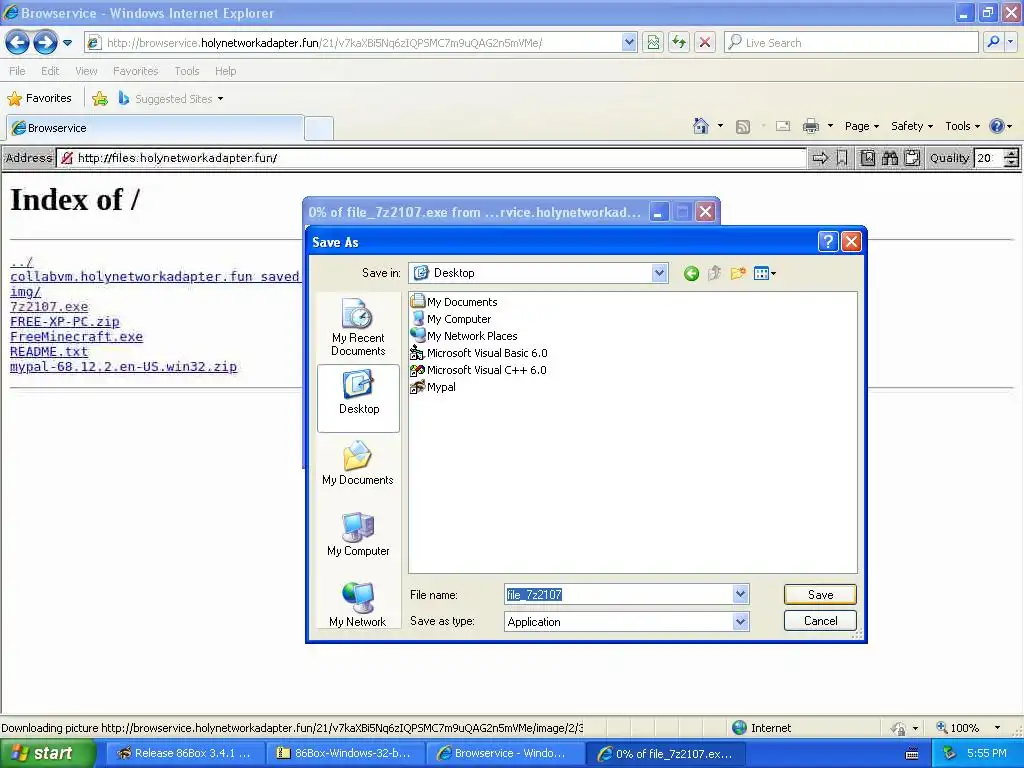This screenshot has height=768, width=1024.
Task: Select My Recent Documents in places bar
Action: click(x=358, y=327)
